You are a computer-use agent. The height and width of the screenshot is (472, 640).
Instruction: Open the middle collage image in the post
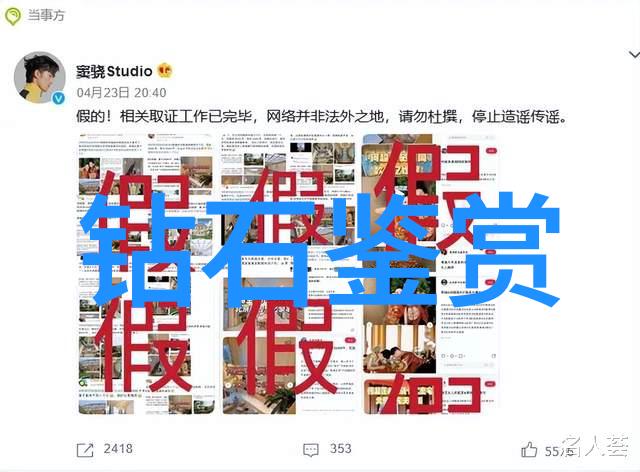[x=289, y=274]
